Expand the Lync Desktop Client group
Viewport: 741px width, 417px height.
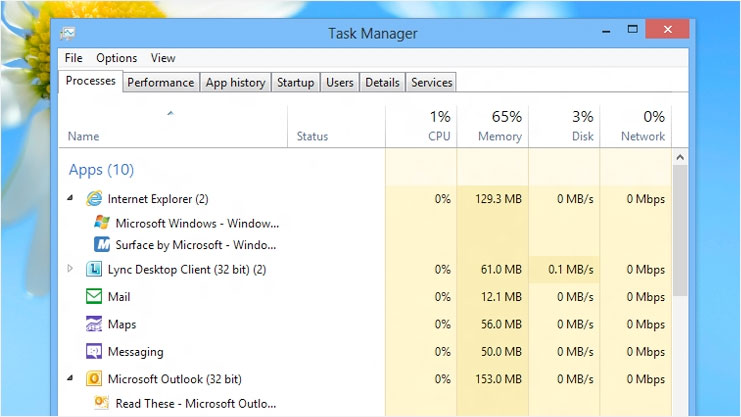[x=70, y=269]
